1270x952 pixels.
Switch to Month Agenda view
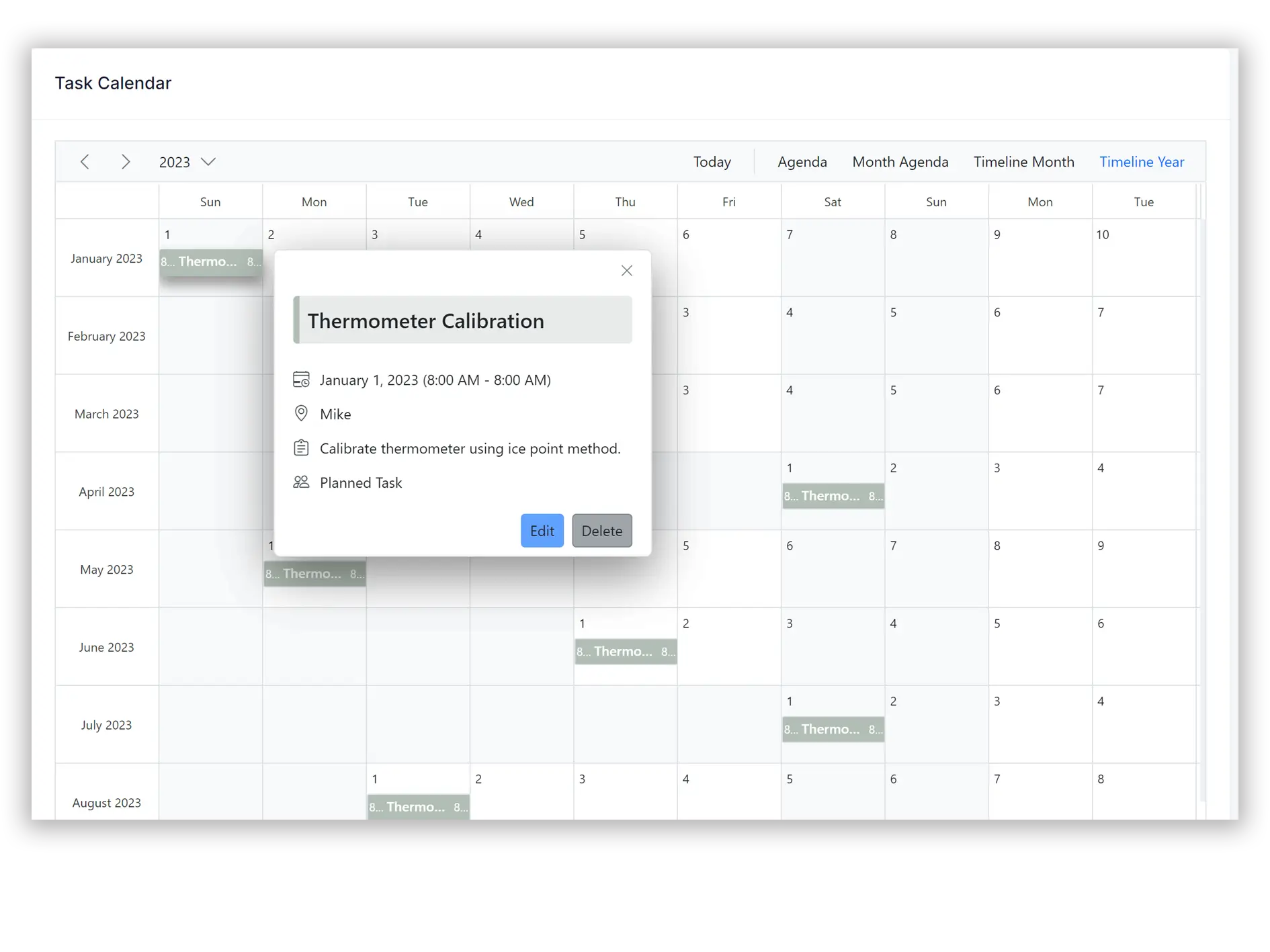click(x=900, y=162)
